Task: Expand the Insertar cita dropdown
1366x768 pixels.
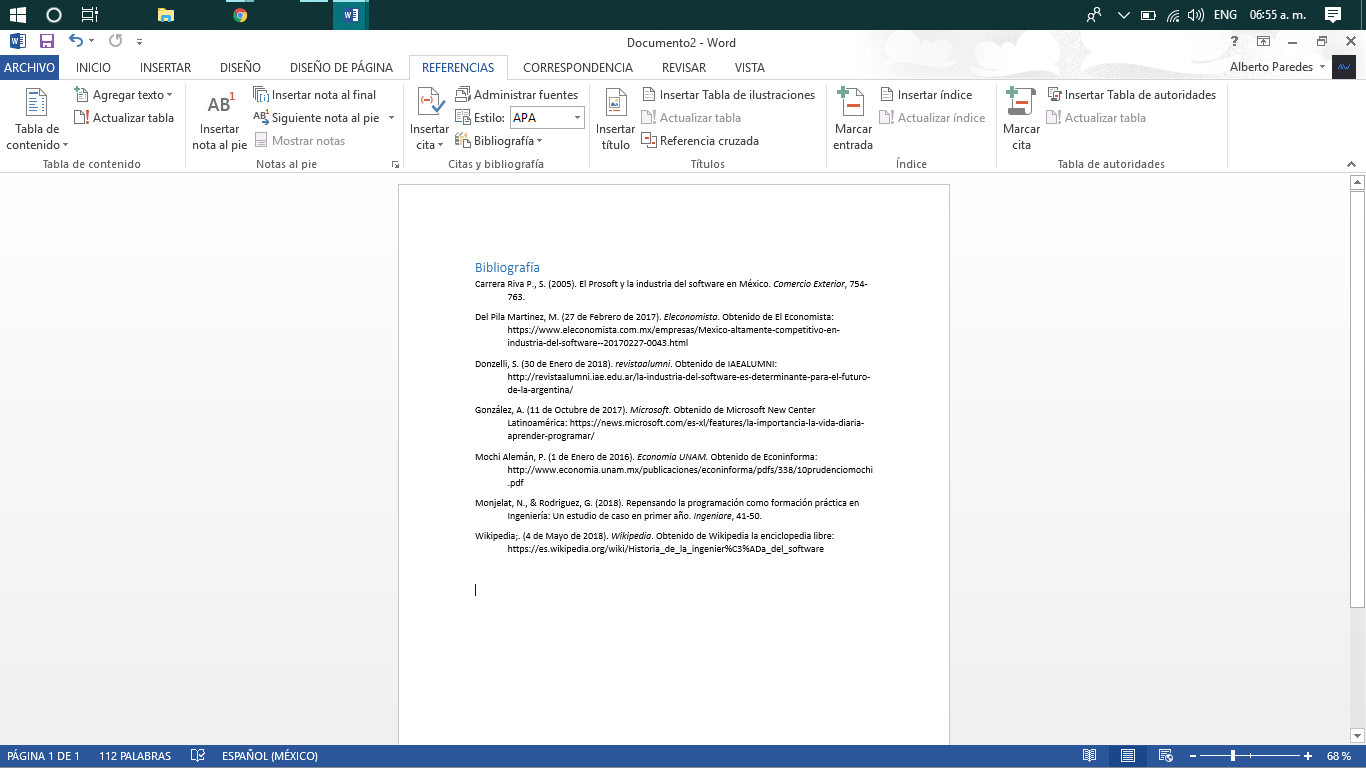Action: tap(428, 120)
